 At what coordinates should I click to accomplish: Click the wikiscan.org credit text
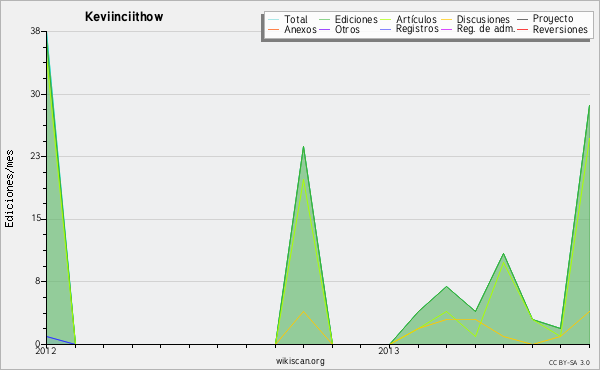(300, 361)
